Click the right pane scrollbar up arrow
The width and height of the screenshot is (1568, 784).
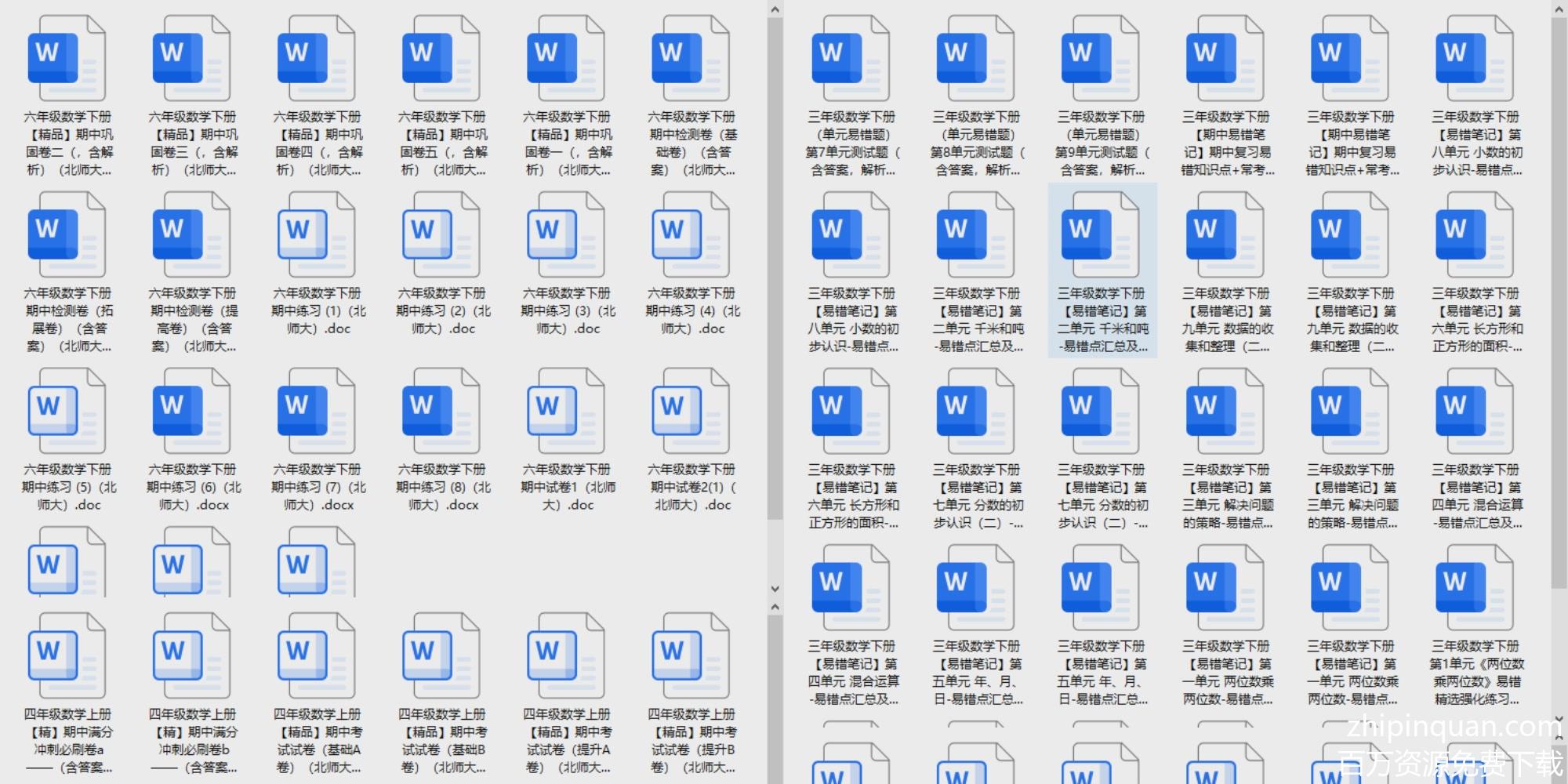(1559, 9)
